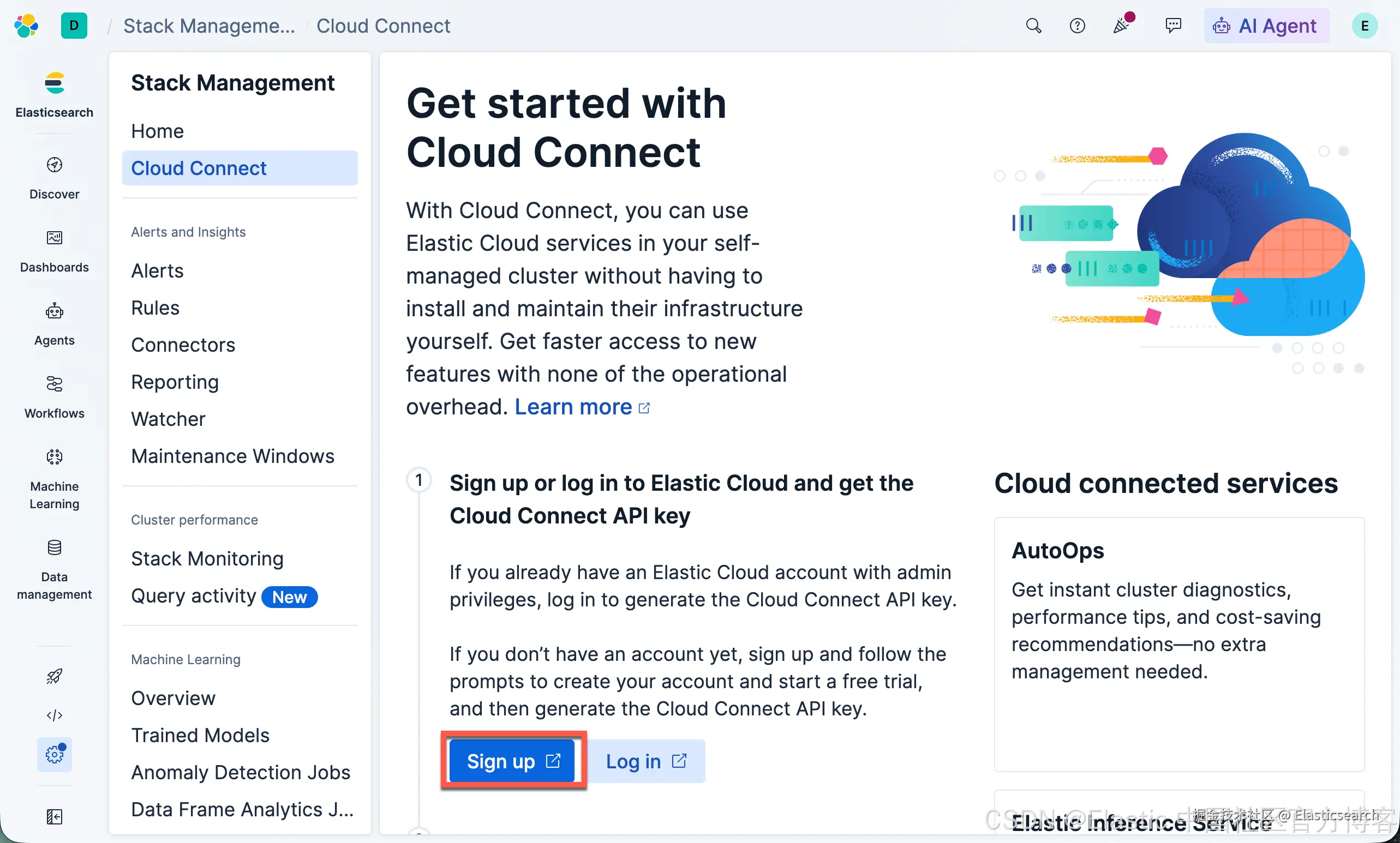
Task: Click the Stack Management breadcrumb
Action: 209,26
